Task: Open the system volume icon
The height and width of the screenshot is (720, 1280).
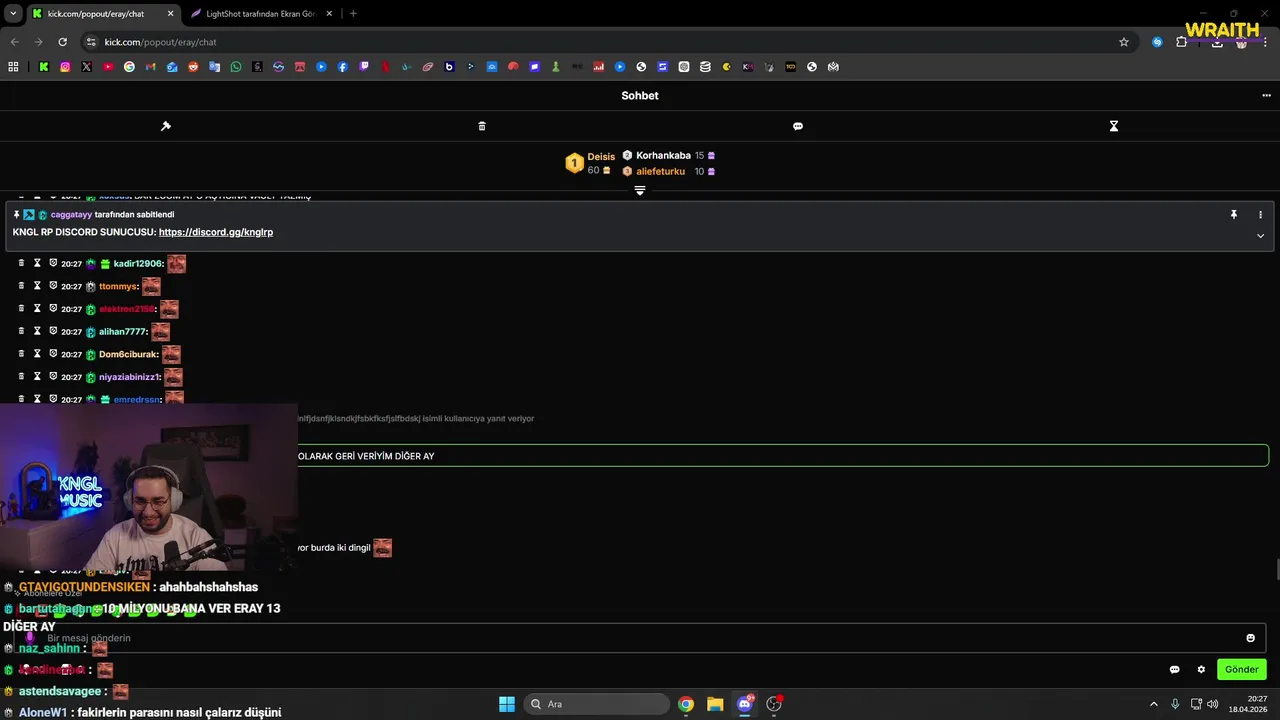Action: [1212, 704]
